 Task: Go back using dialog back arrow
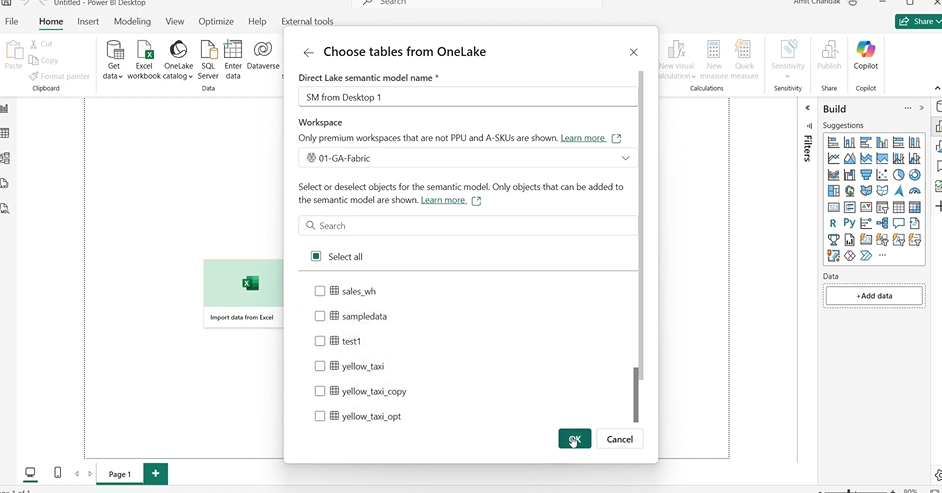[308, 52]
